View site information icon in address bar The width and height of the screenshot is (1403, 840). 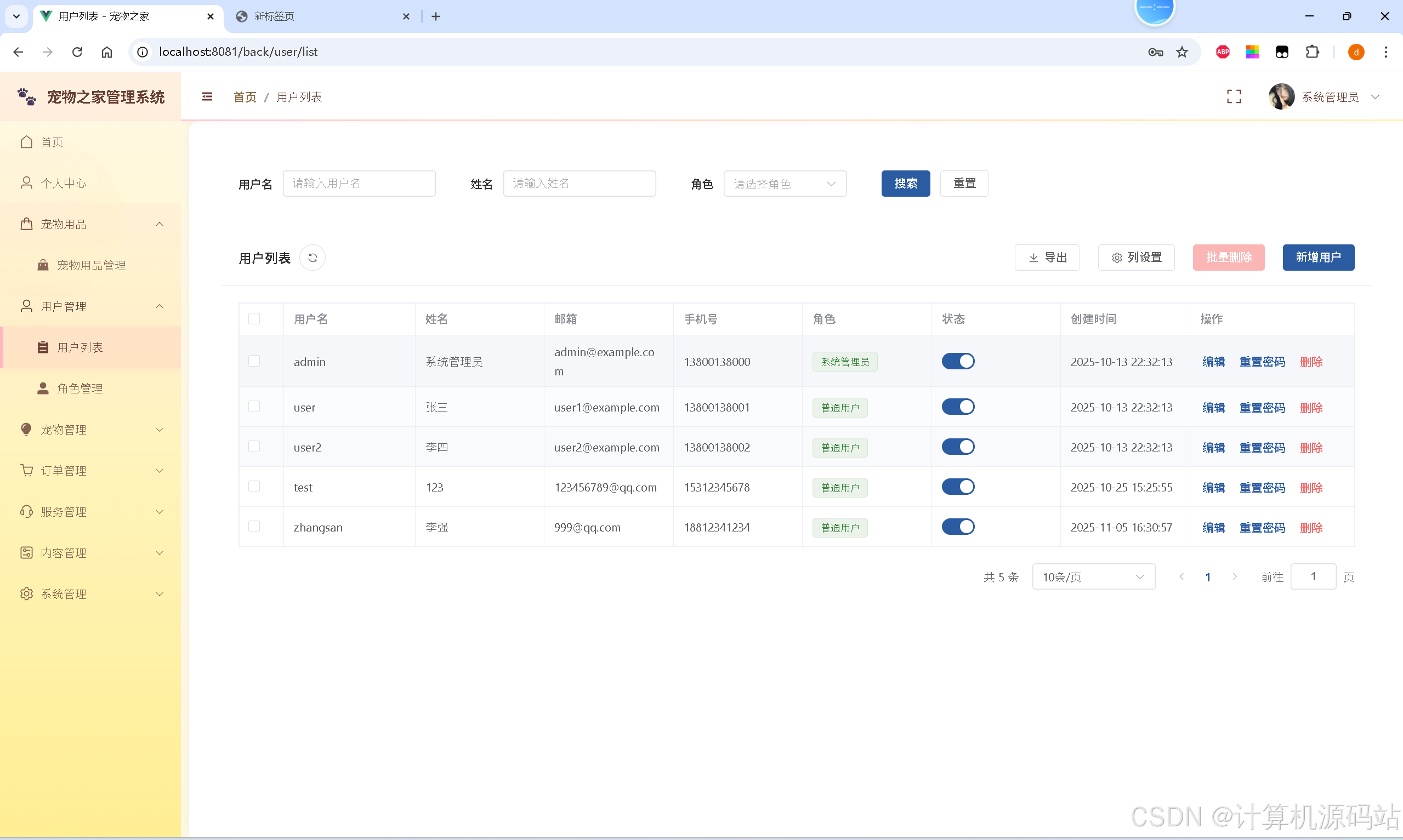click(143, 52)
